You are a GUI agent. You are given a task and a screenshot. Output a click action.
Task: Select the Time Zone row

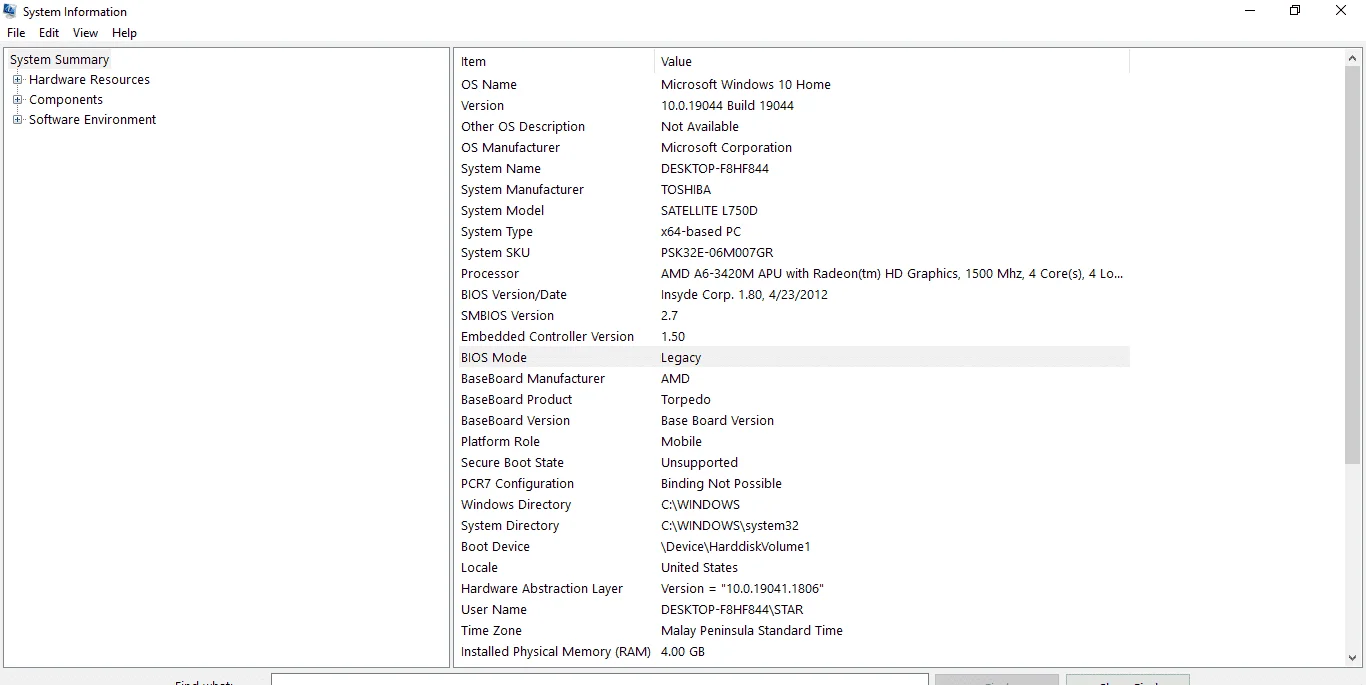[x=792, y=631]
